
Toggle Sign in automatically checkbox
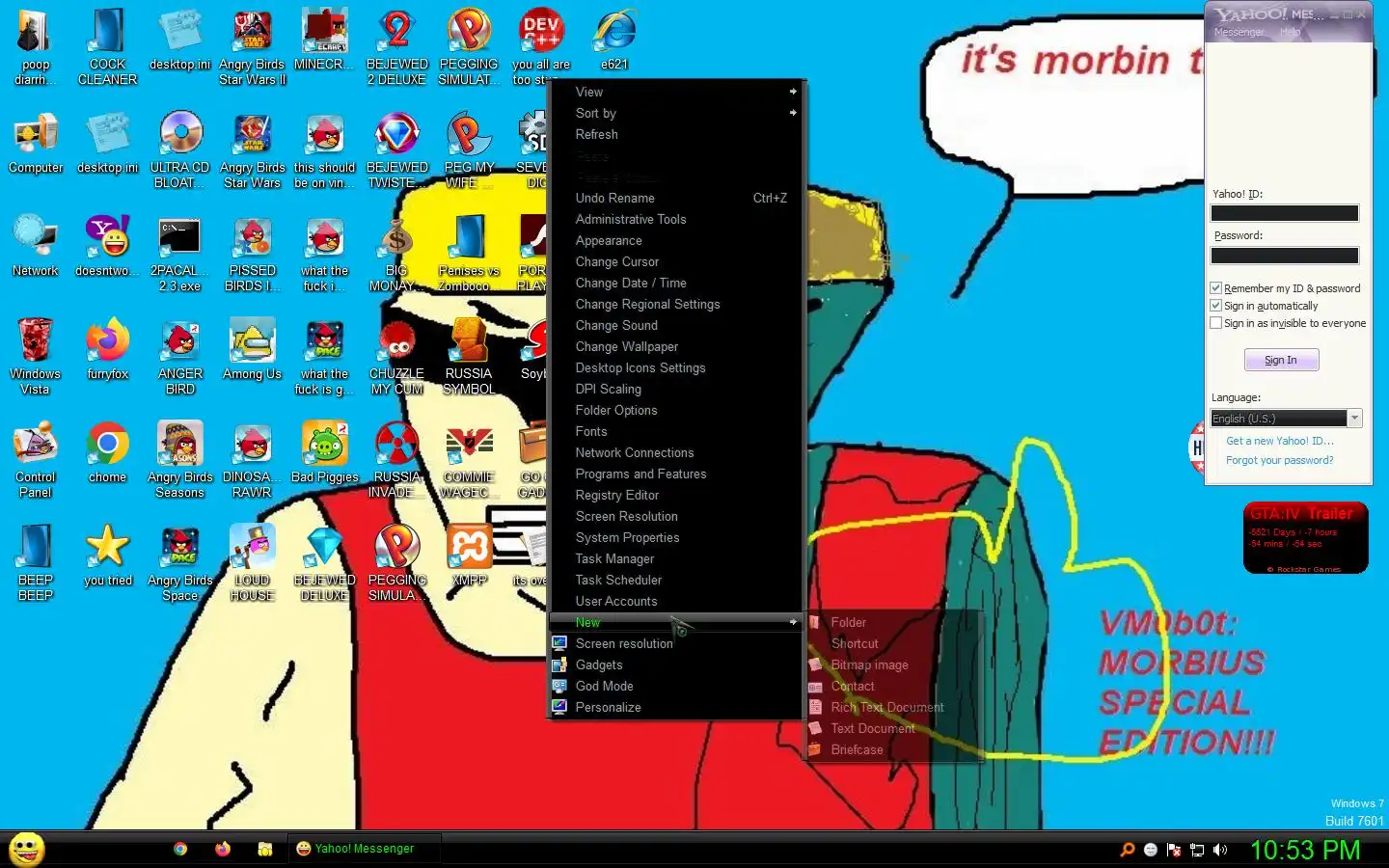coord(1216,306)
